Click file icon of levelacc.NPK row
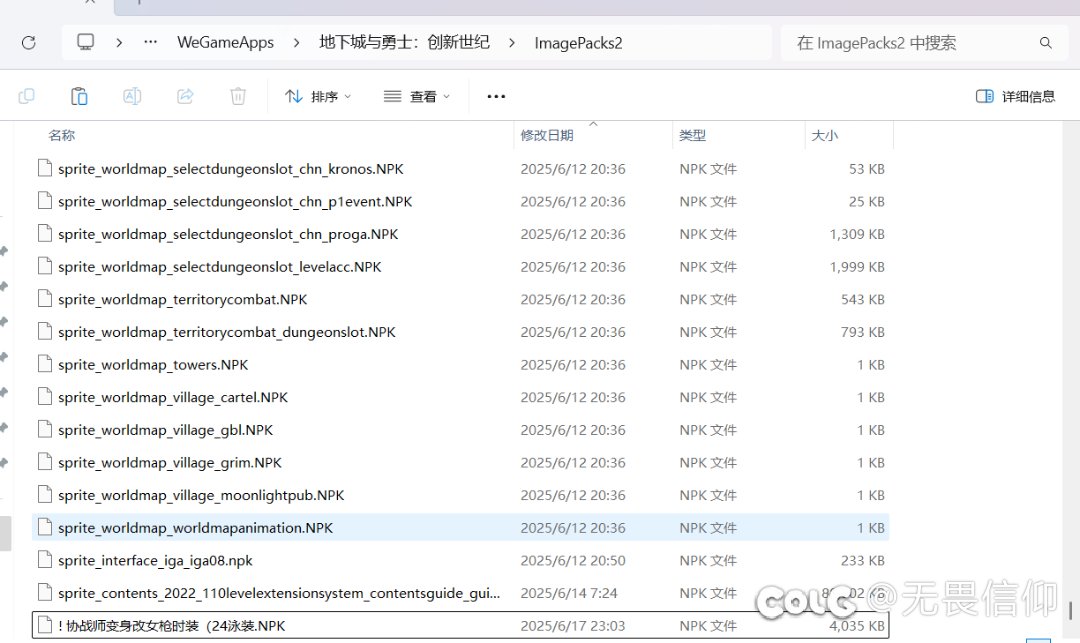The width and height of the screenshot is (1080, 643). (45, 266)
